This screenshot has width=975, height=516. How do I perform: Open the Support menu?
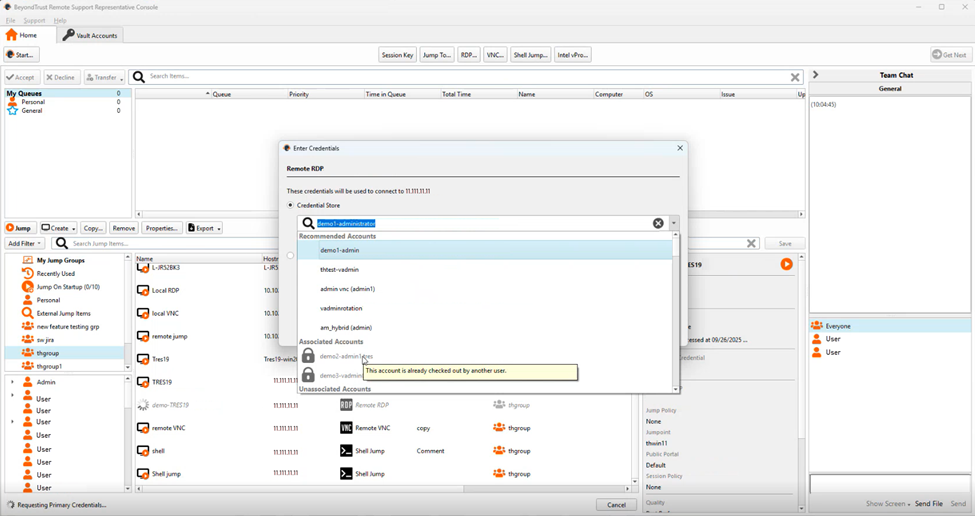click(x=34, y=20)
